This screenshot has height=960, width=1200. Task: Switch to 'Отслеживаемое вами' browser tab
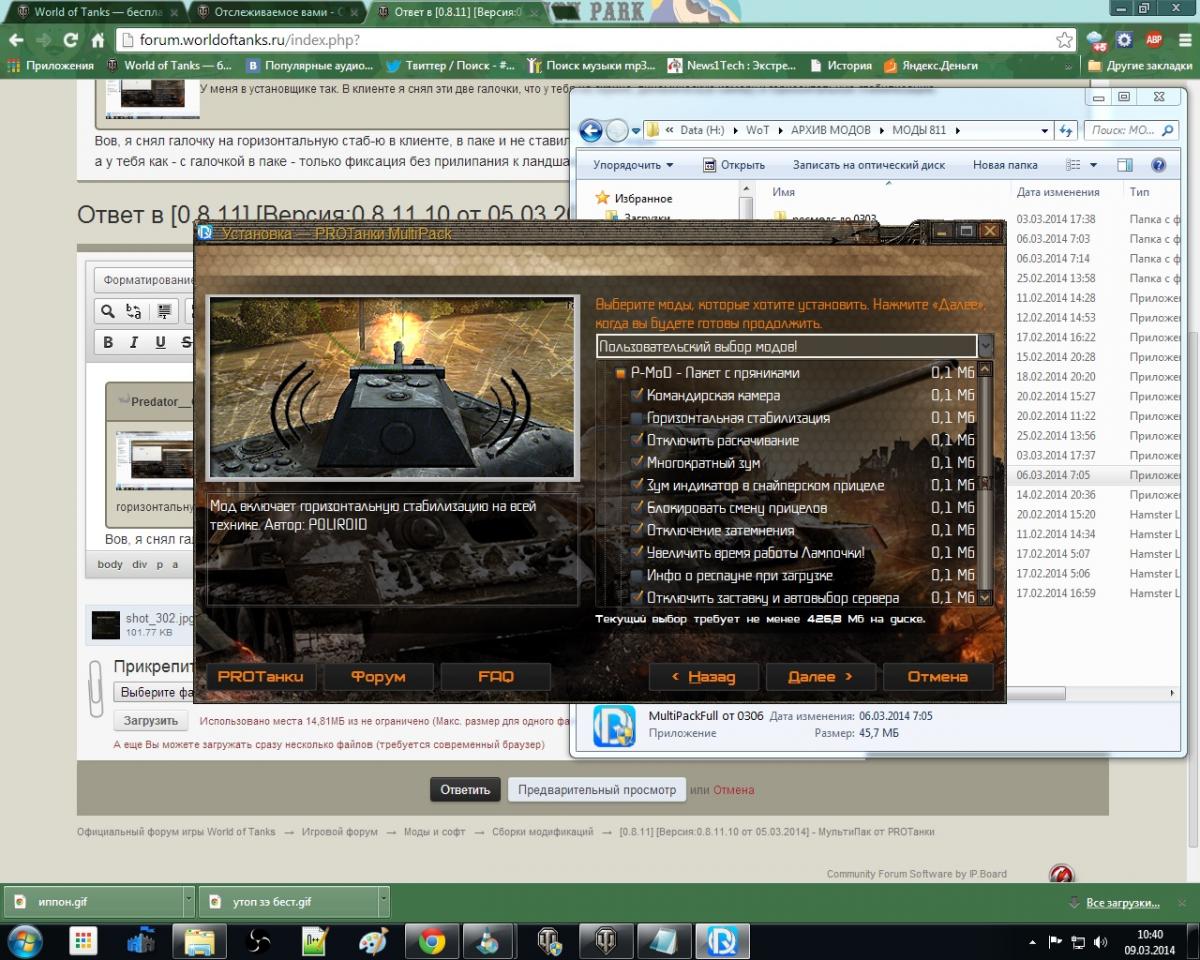pos(276,13)
